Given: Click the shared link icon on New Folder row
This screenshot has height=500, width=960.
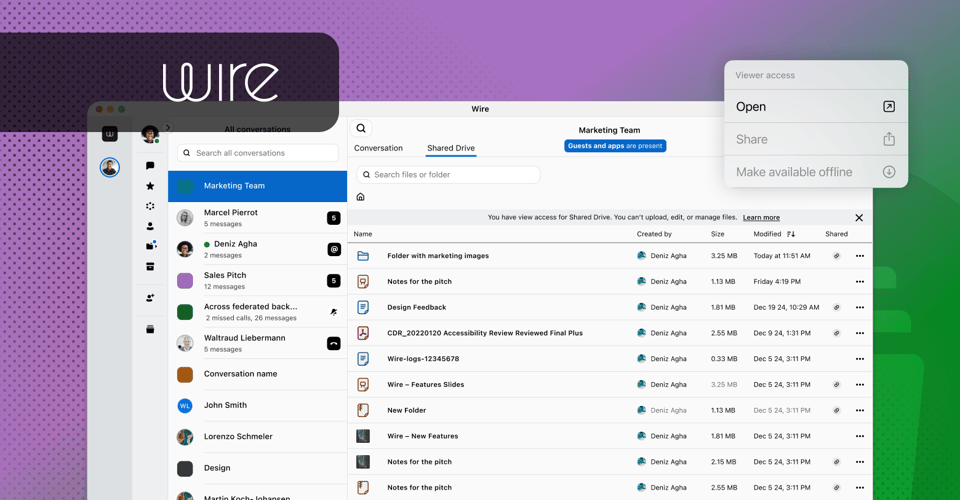Looking at the screenshot, I should 836,410.
